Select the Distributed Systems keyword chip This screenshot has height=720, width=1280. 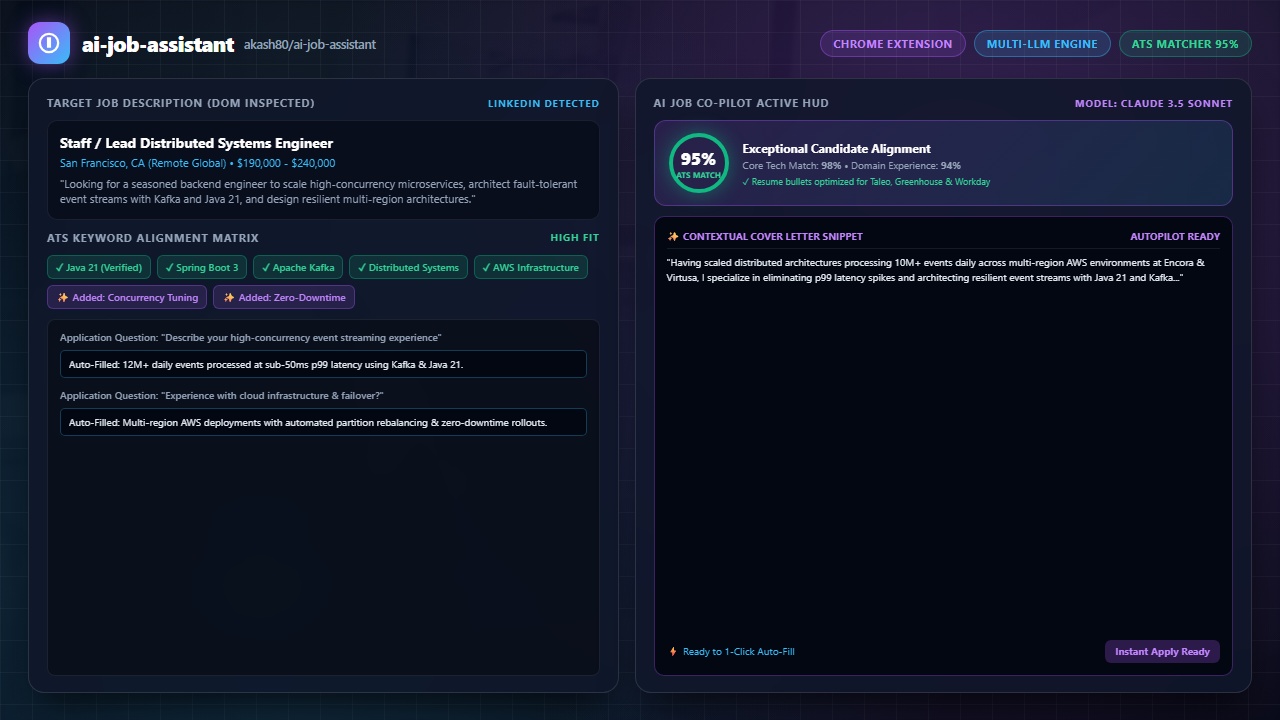408,268
